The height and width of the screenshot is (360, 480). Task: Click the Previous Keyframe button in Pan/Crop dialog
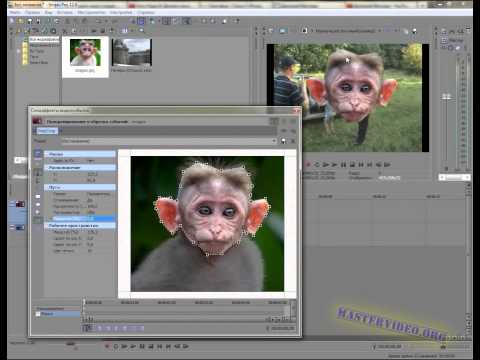[108, 328]
